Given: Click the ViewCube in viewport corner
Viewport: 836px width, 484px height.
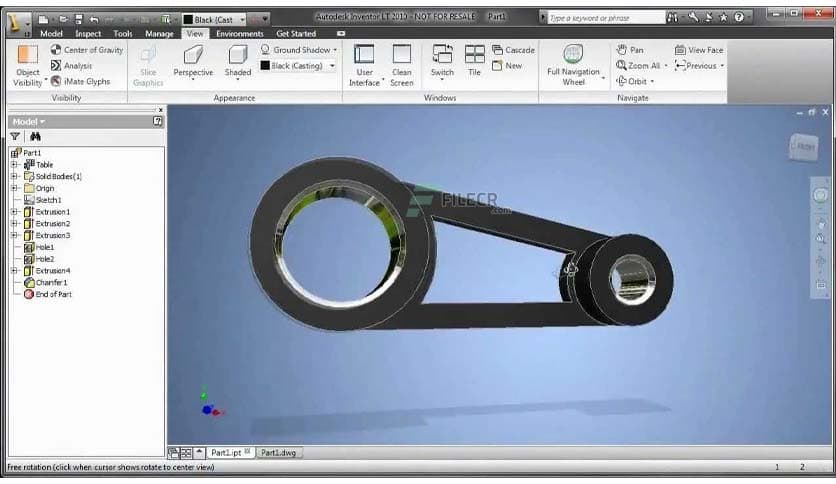Looking at the screenshot, I should tap(803, 146).
